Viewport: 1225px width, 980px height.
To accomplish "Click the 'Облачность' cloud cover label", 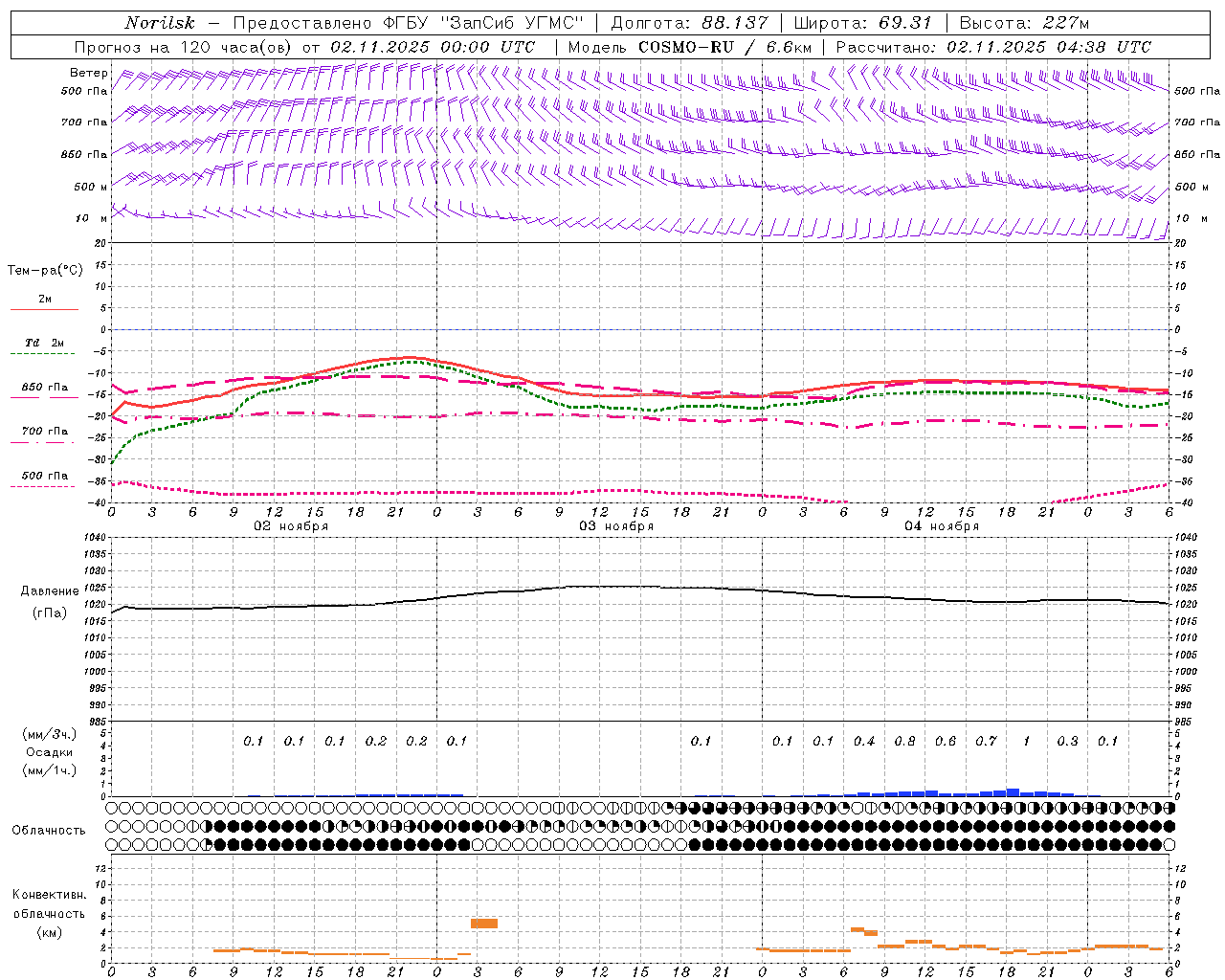I will [x=49, y=831].
